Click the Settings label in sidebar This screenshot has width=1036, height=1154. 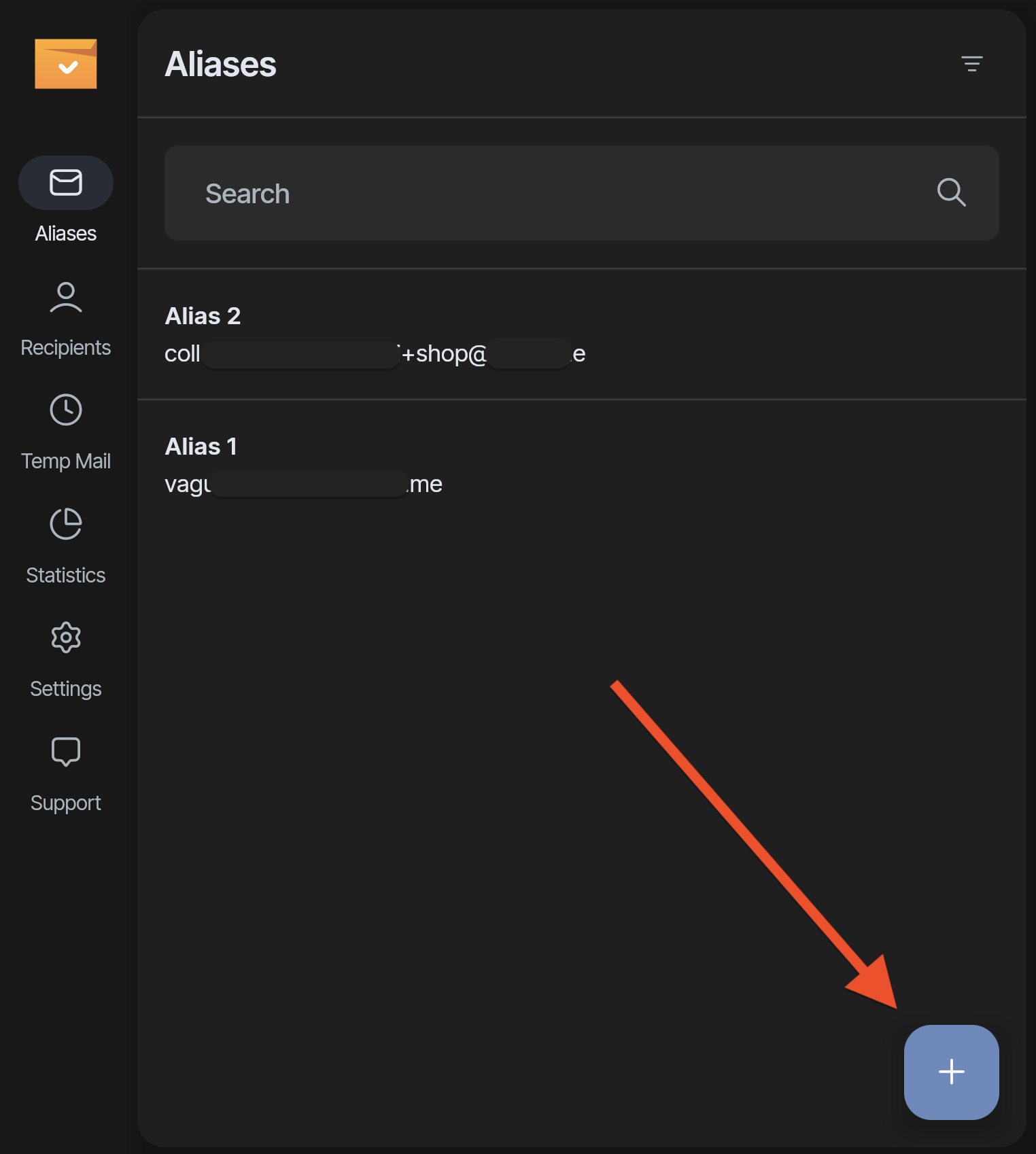[x=66, y=688]
